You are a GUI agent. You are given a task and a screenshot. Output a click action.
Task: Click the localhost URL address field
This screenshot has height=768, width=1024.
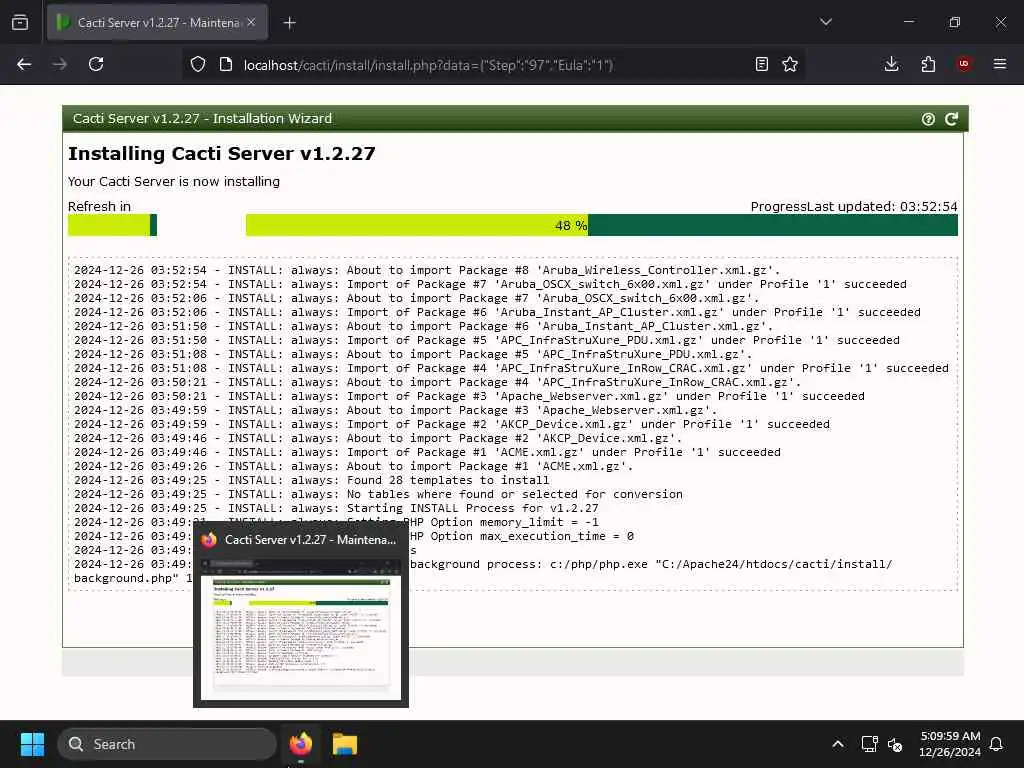[428, 65]
